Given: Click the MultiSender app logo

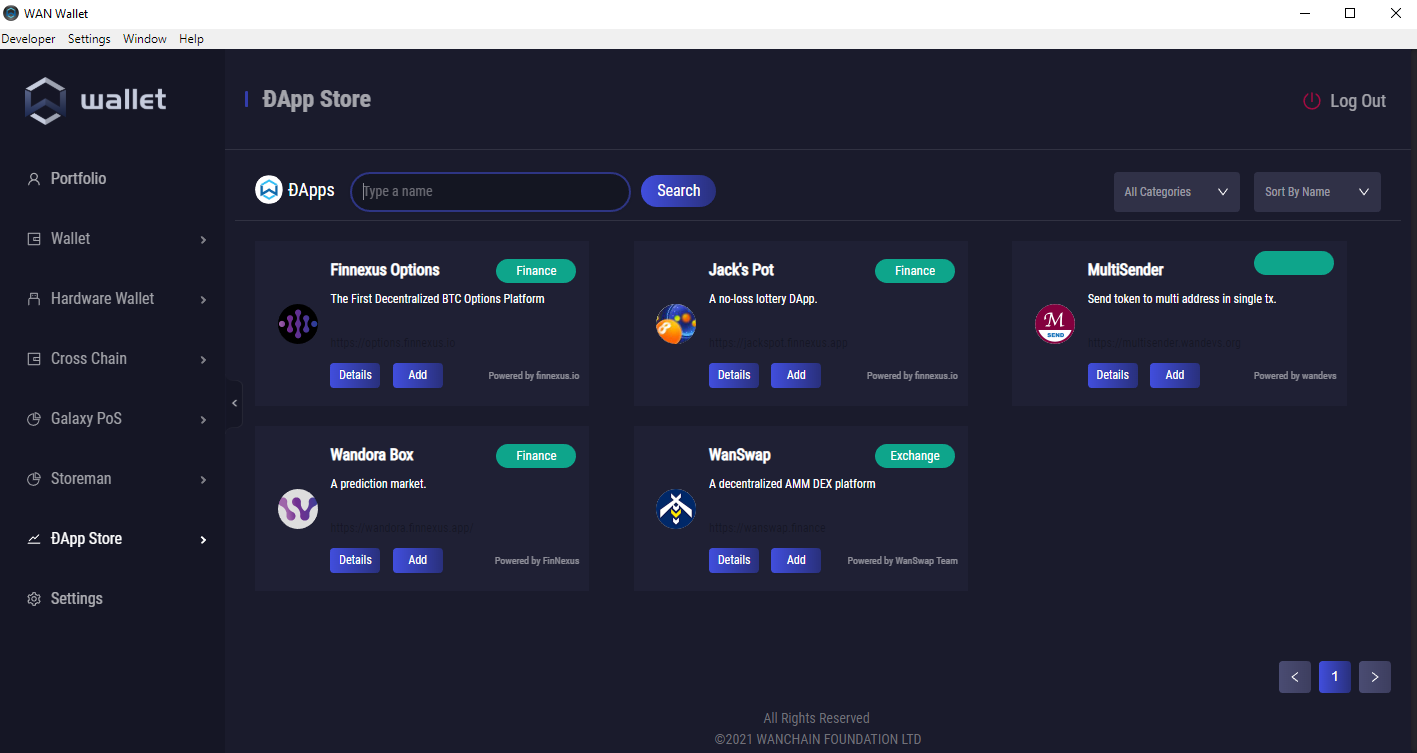Looking at the screenshot, I should [1055, 324].
